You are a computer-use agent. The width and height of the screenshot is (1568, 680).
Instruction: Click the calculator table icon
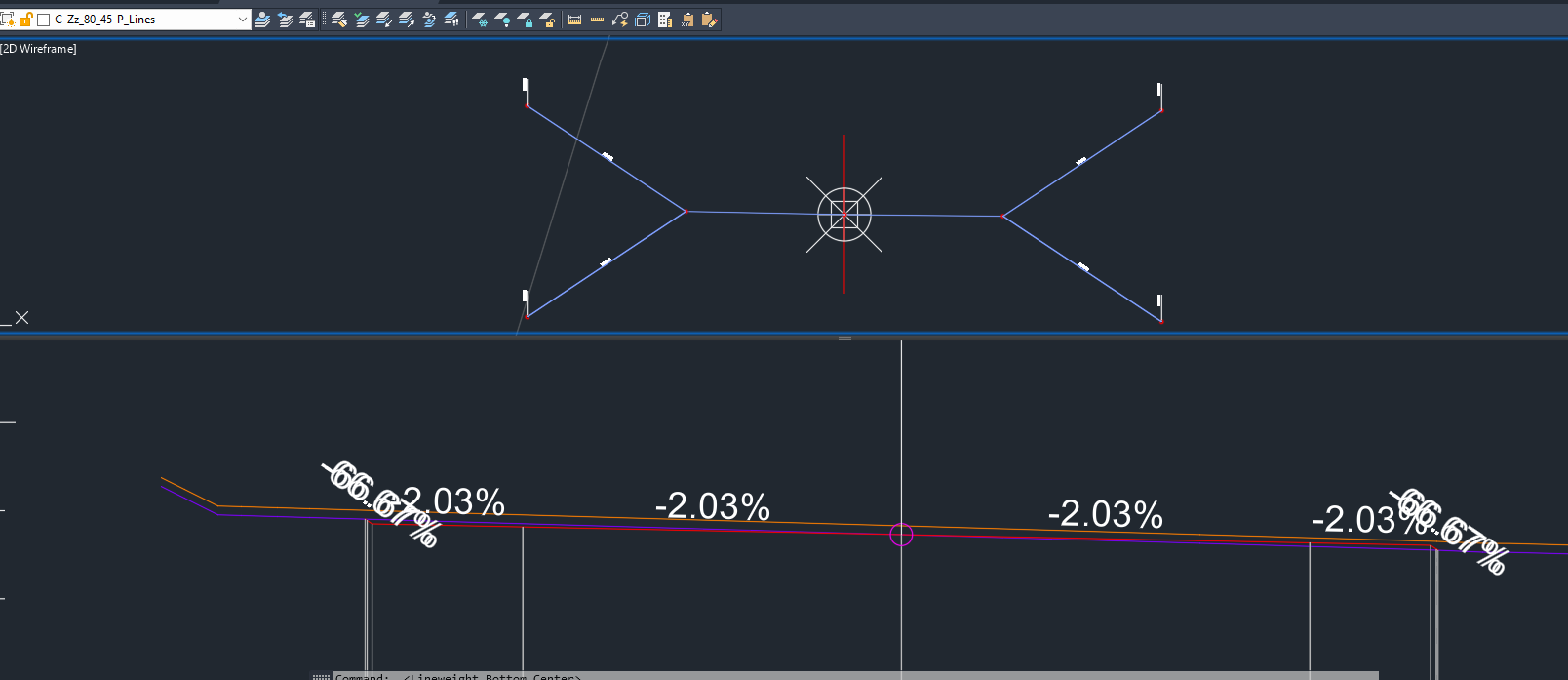665,20
